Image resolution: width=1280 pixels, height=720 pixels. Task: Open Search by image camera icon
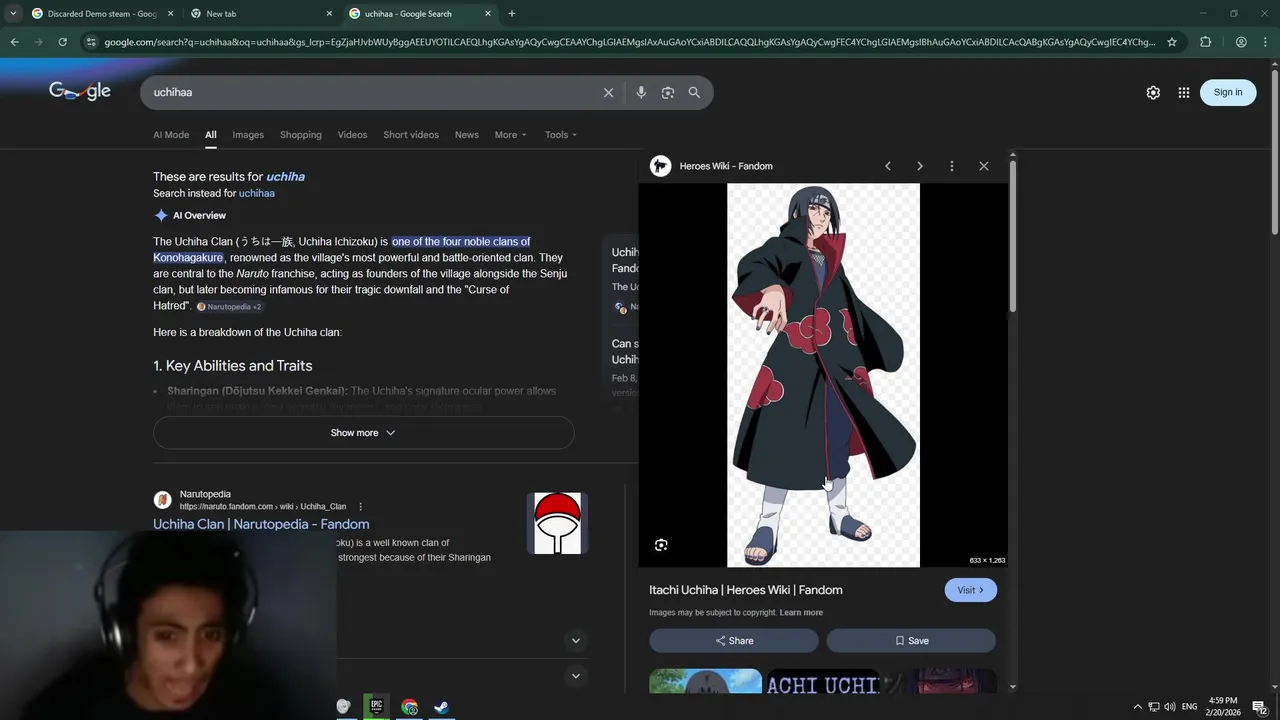[x=668, y=92]
